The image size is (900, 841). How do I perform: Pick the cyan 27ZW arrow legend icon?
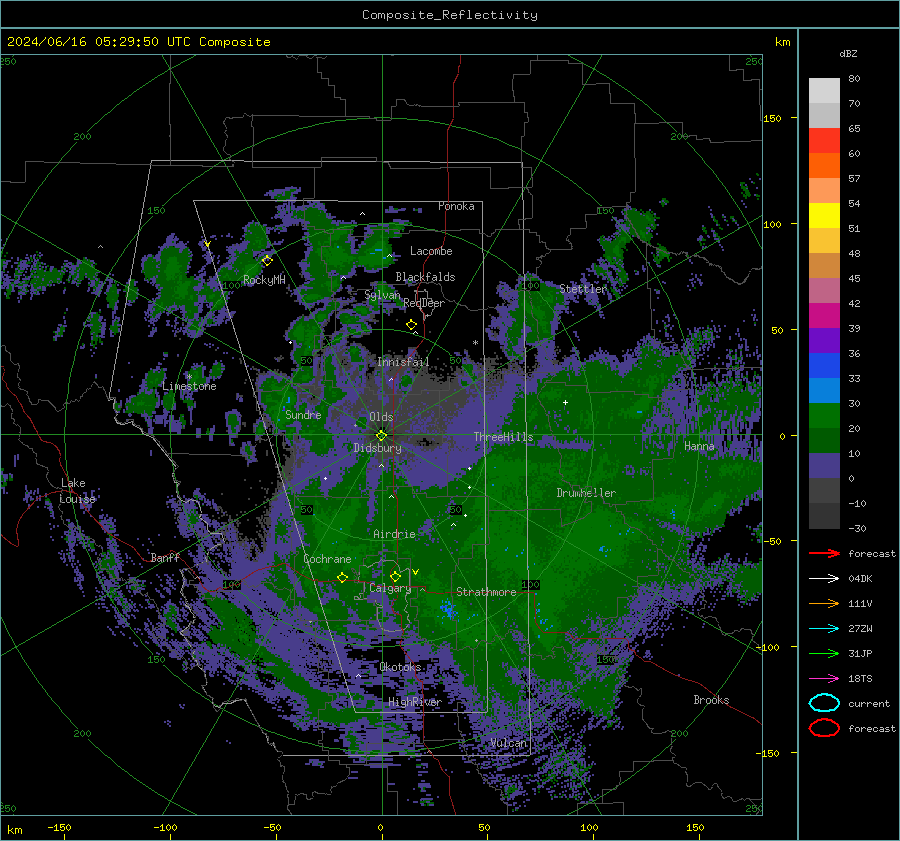pos(824,629)
